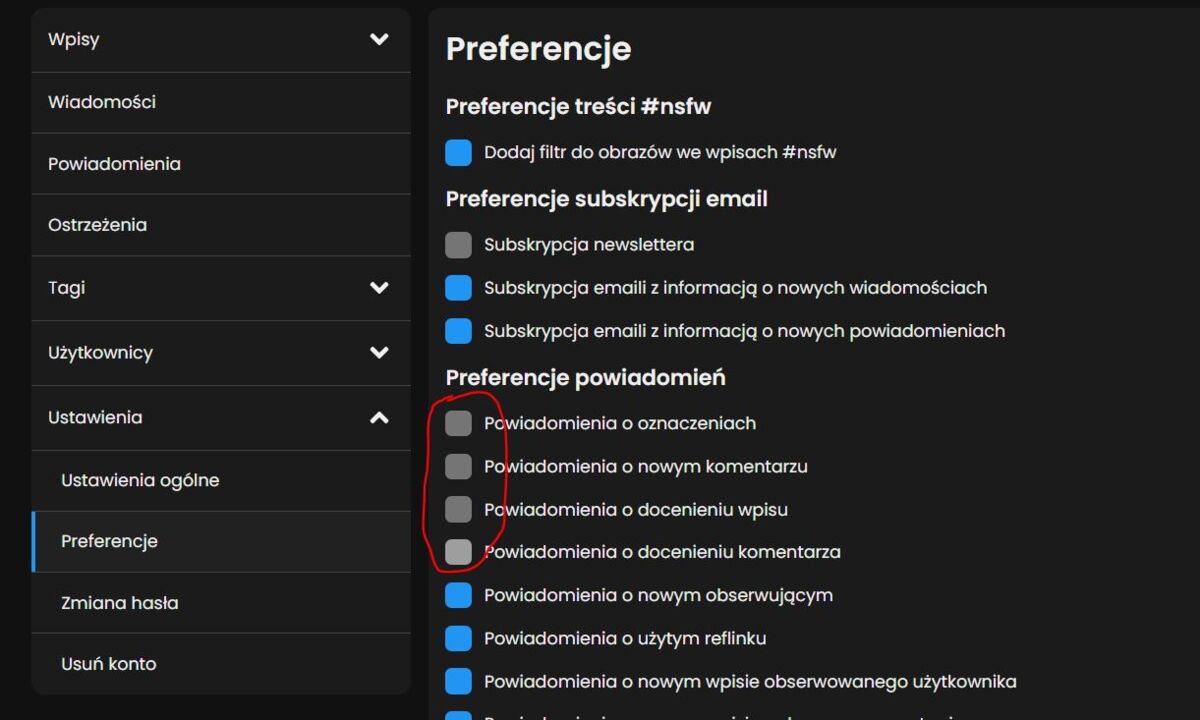Select Ustawienia ogólne submenu item
This screenshot has width=1200, height=720.
140,480
